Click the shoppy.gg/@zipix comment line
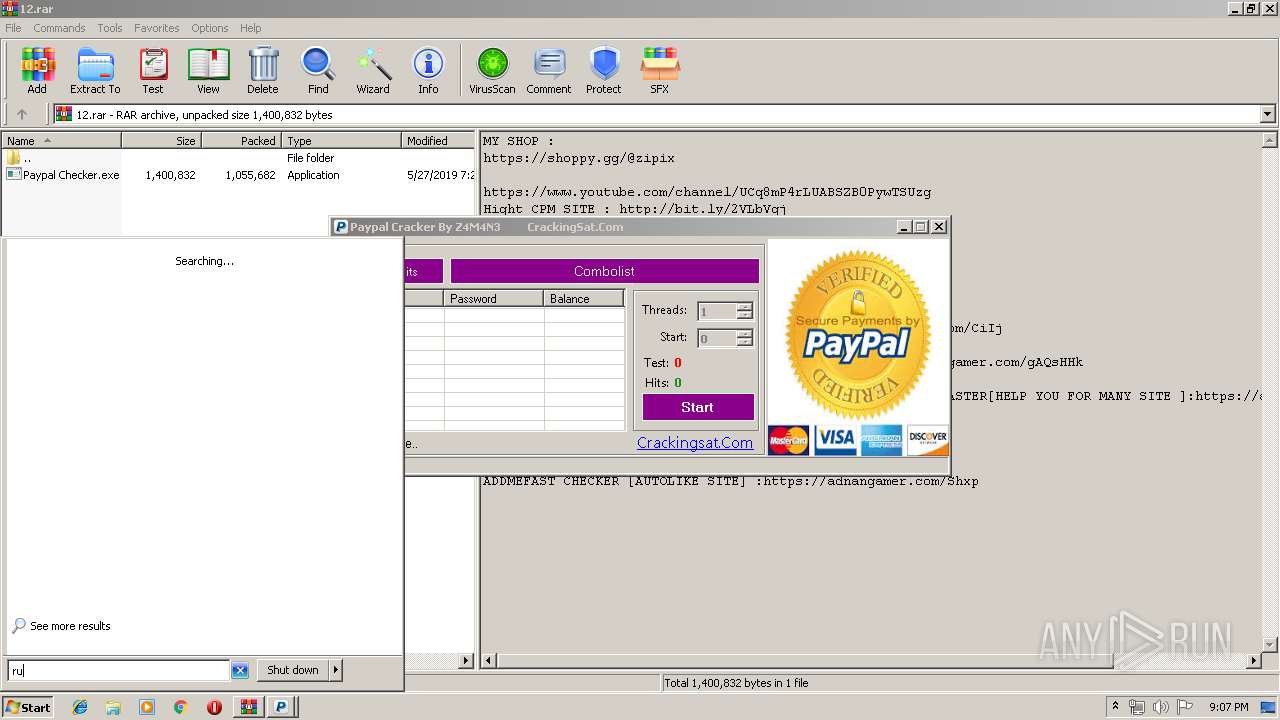The width and height of the screenshot is (1280, 720). click(579, 158)
